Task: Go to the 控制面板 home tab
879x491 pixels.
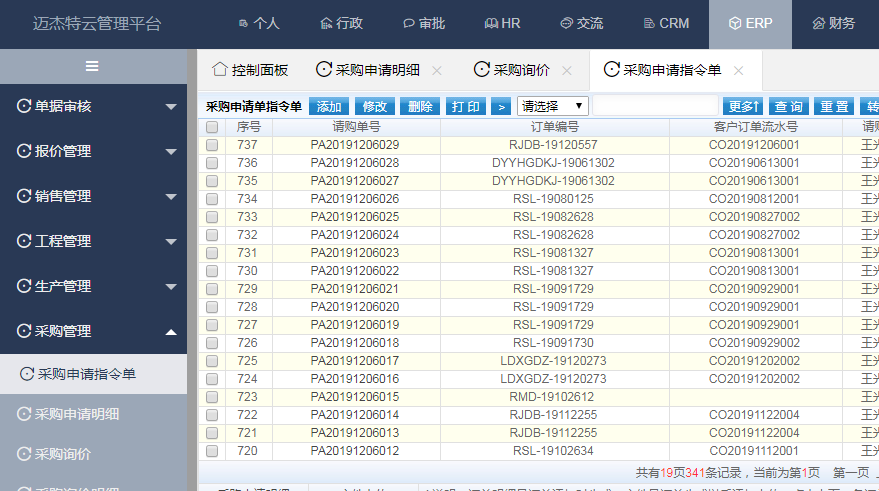Action: 250,70
